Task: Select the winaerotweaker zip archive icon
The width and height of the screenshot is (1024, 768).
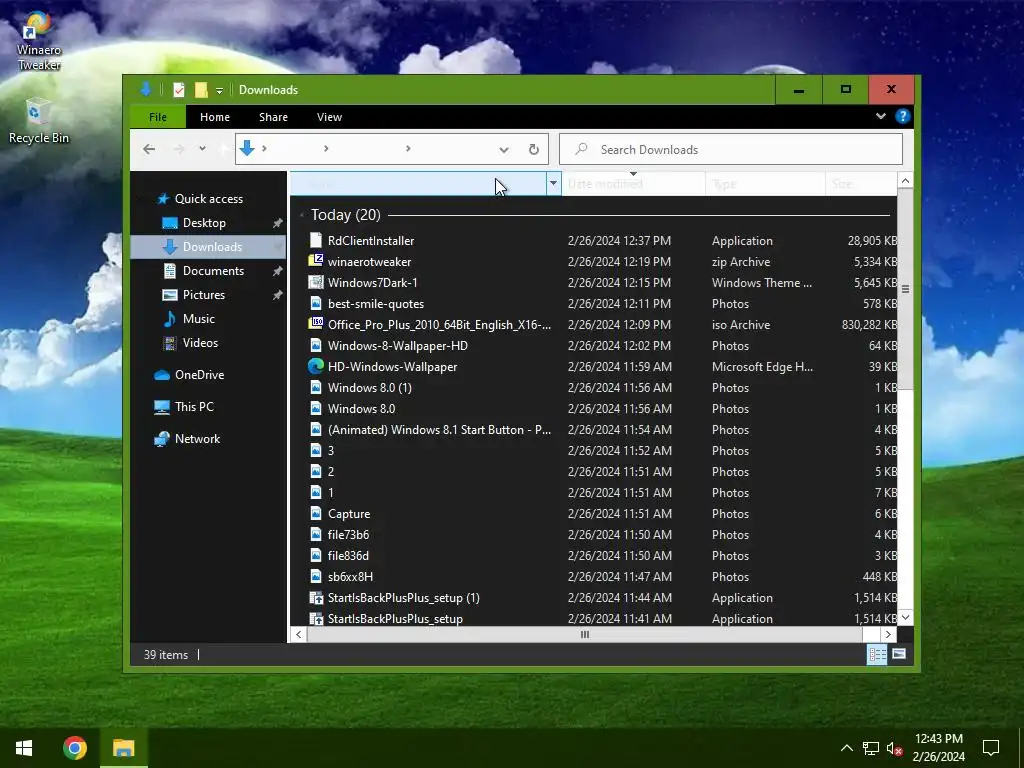Action: pos(316,261)
